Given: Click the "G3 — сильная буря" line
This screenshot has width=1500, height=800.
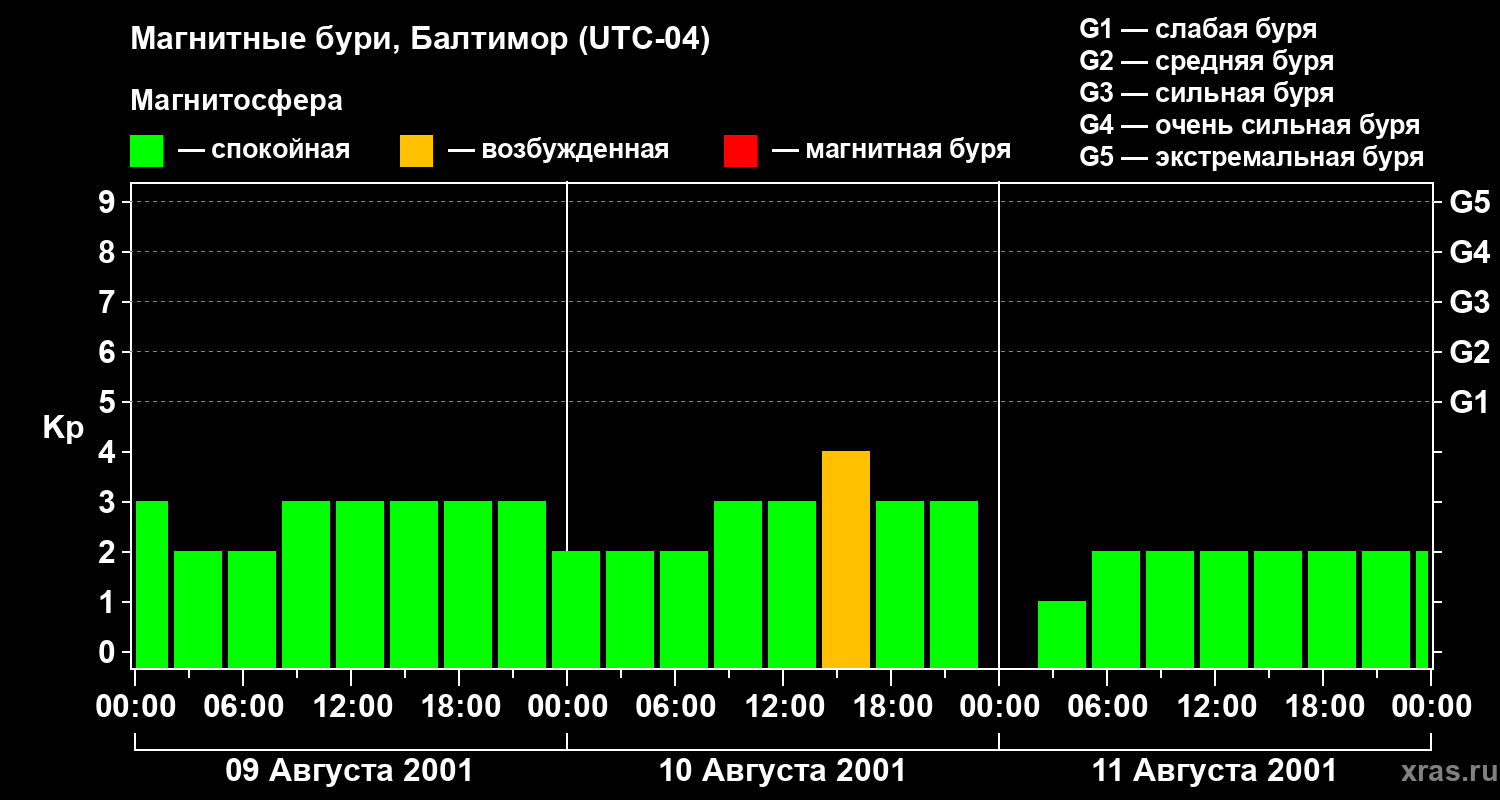Looking at the screenshot, I should [x=1206, y=93].
